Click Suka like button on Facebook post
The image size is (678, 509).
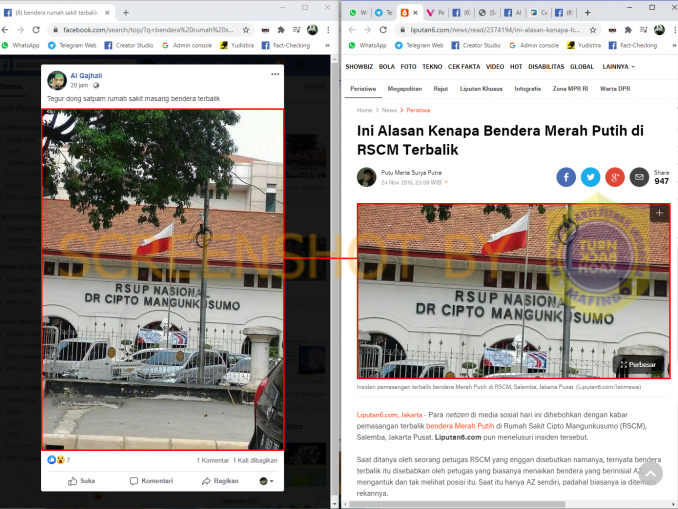[x=81, y=481]
